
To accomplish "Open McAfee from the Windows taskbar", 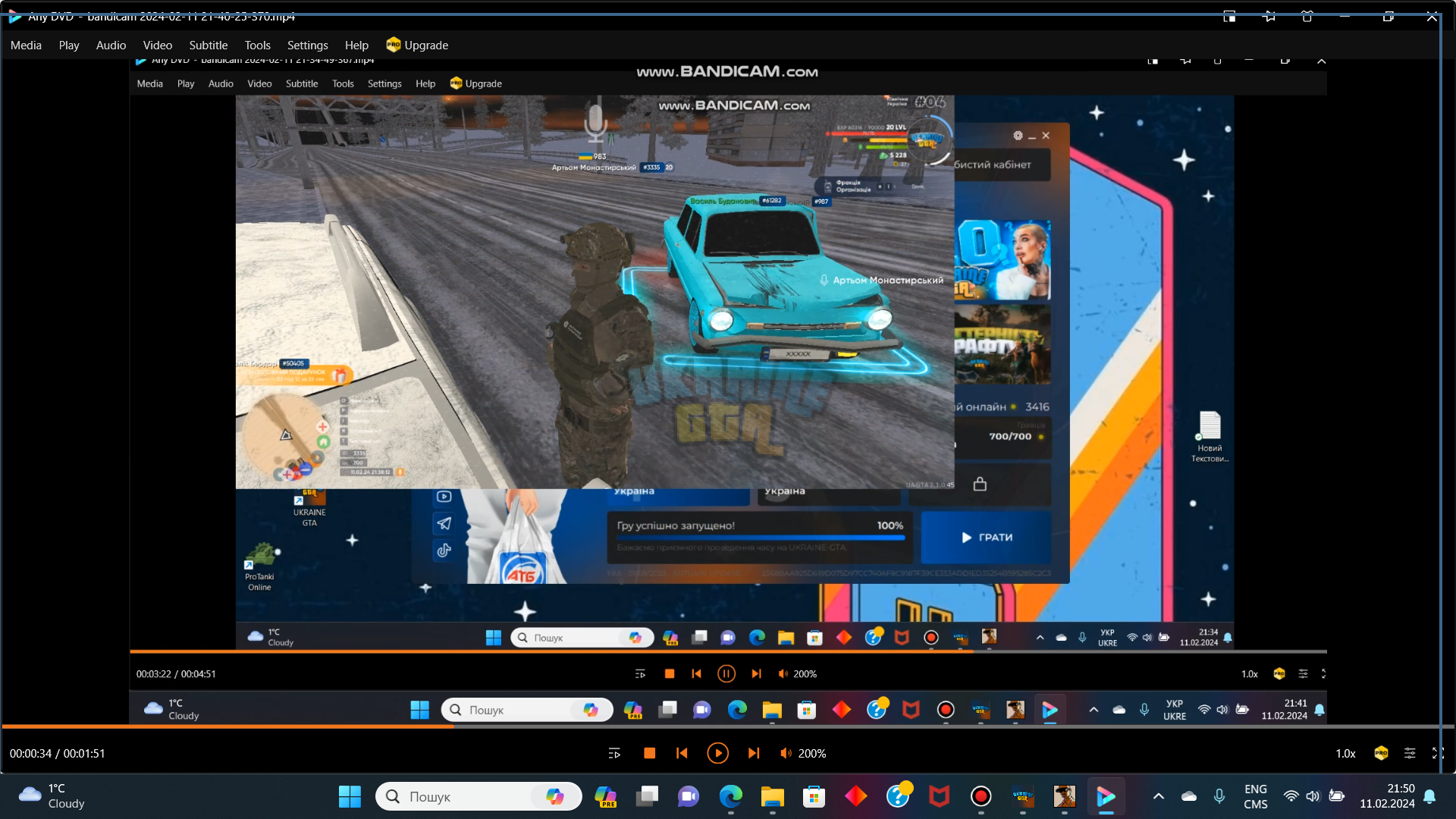I will click(940, 796).
